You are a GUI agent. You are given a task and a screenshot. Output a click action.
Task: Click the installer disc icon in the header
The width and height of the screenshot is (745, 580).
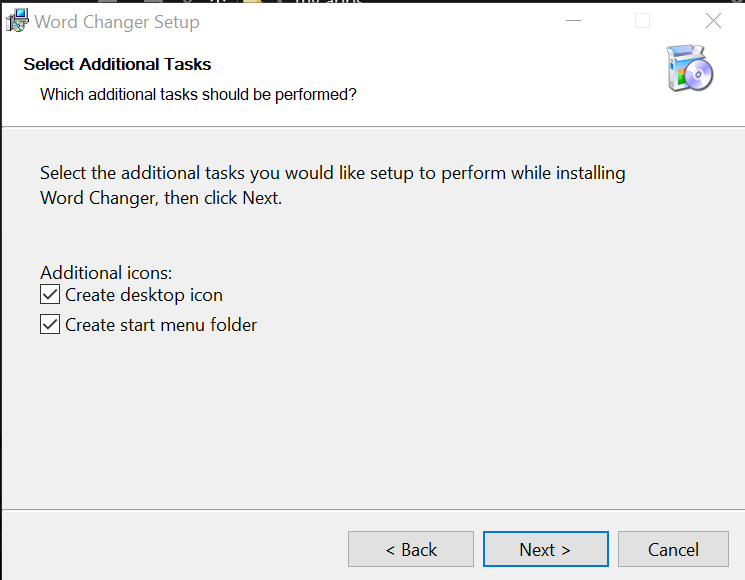click(690, 69)
